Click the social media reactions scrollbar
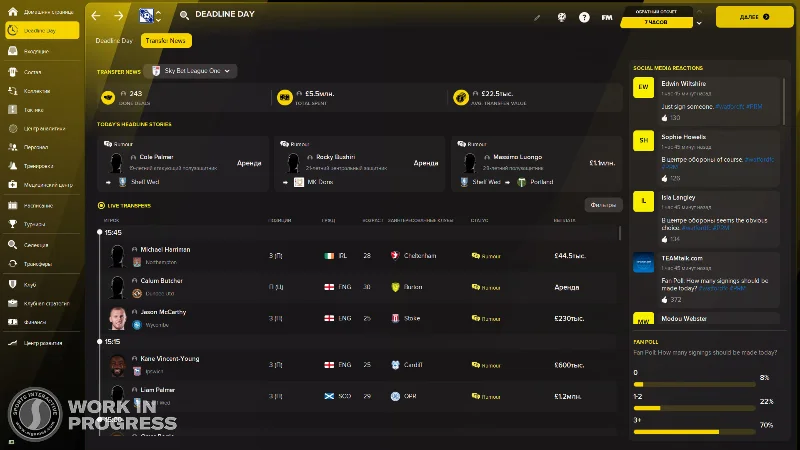Viewport: 800px width, 450px height. [784, 101]
